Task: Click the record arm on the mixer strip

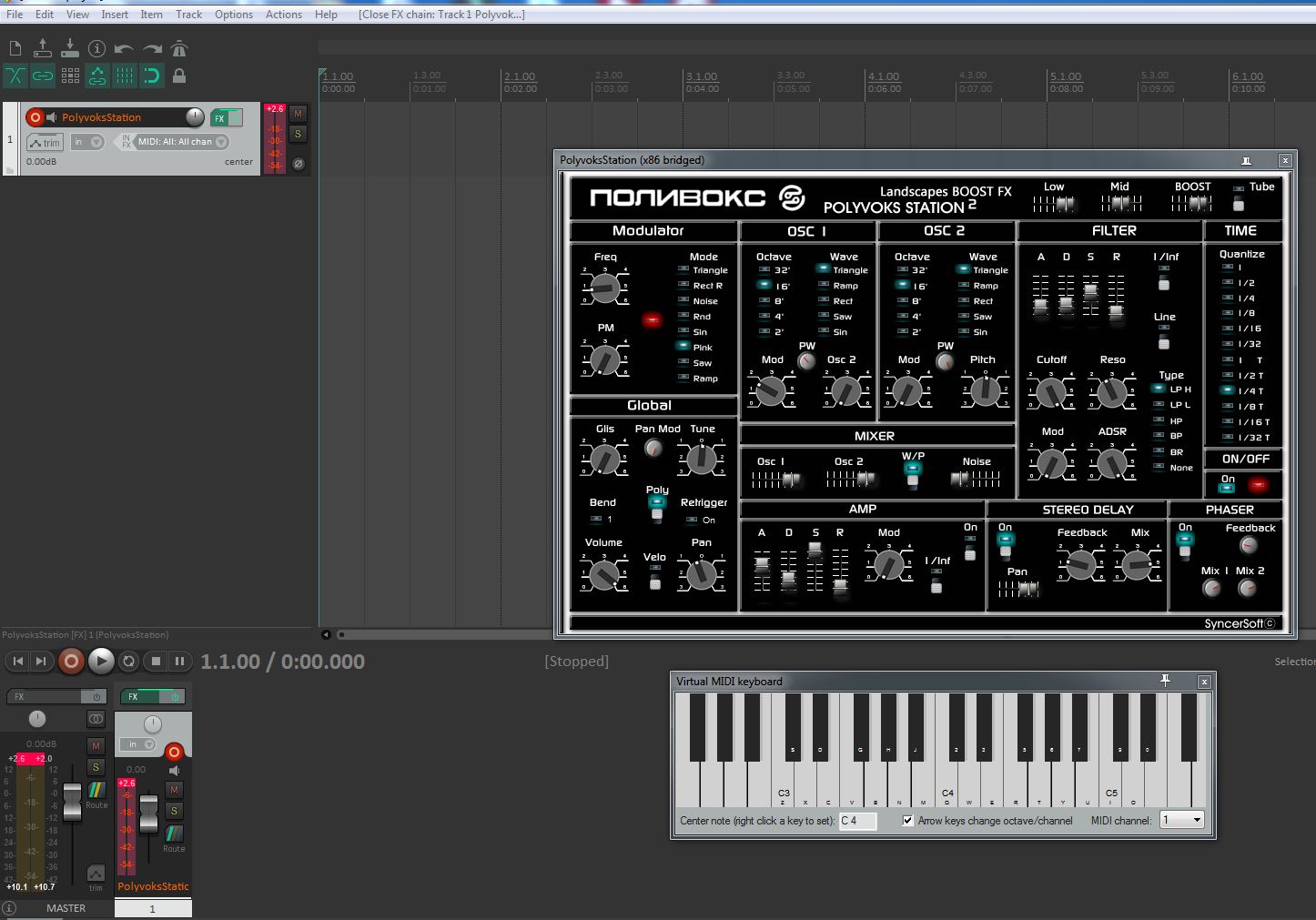Action: point(174,751)
